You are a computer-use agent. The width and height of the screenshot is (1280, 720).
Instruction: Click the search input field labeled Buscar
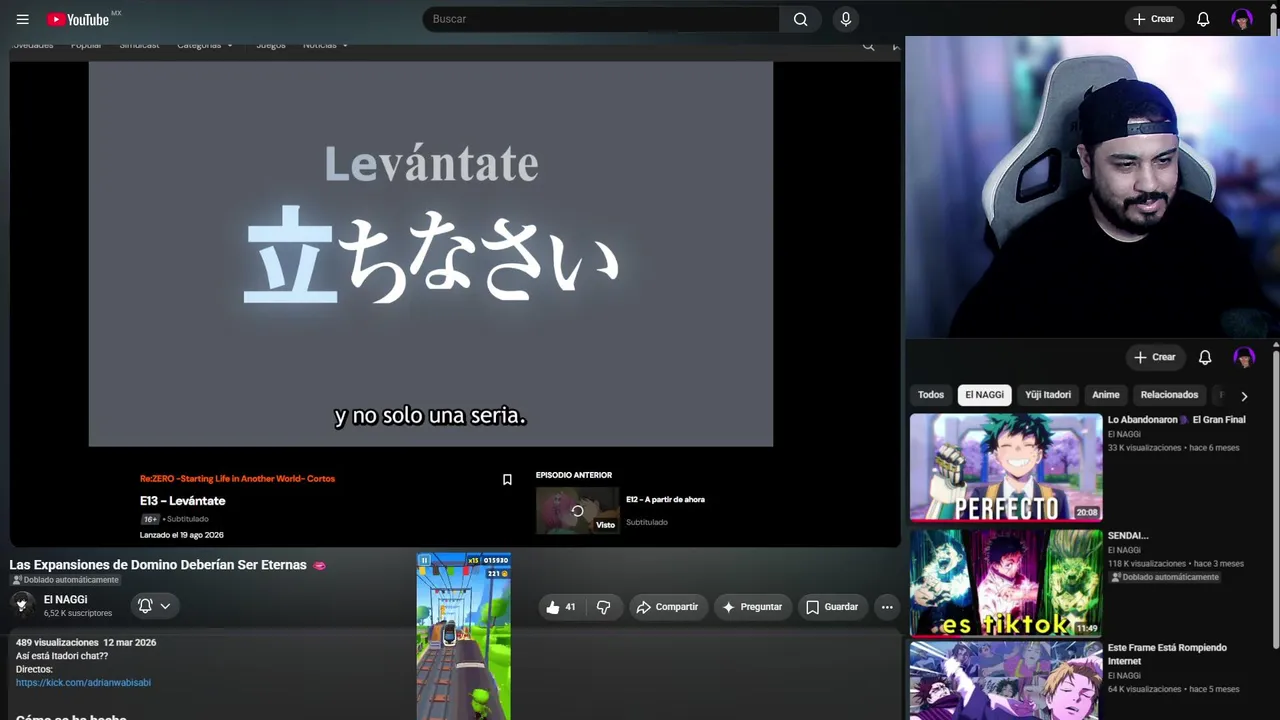tap(601, 19)
